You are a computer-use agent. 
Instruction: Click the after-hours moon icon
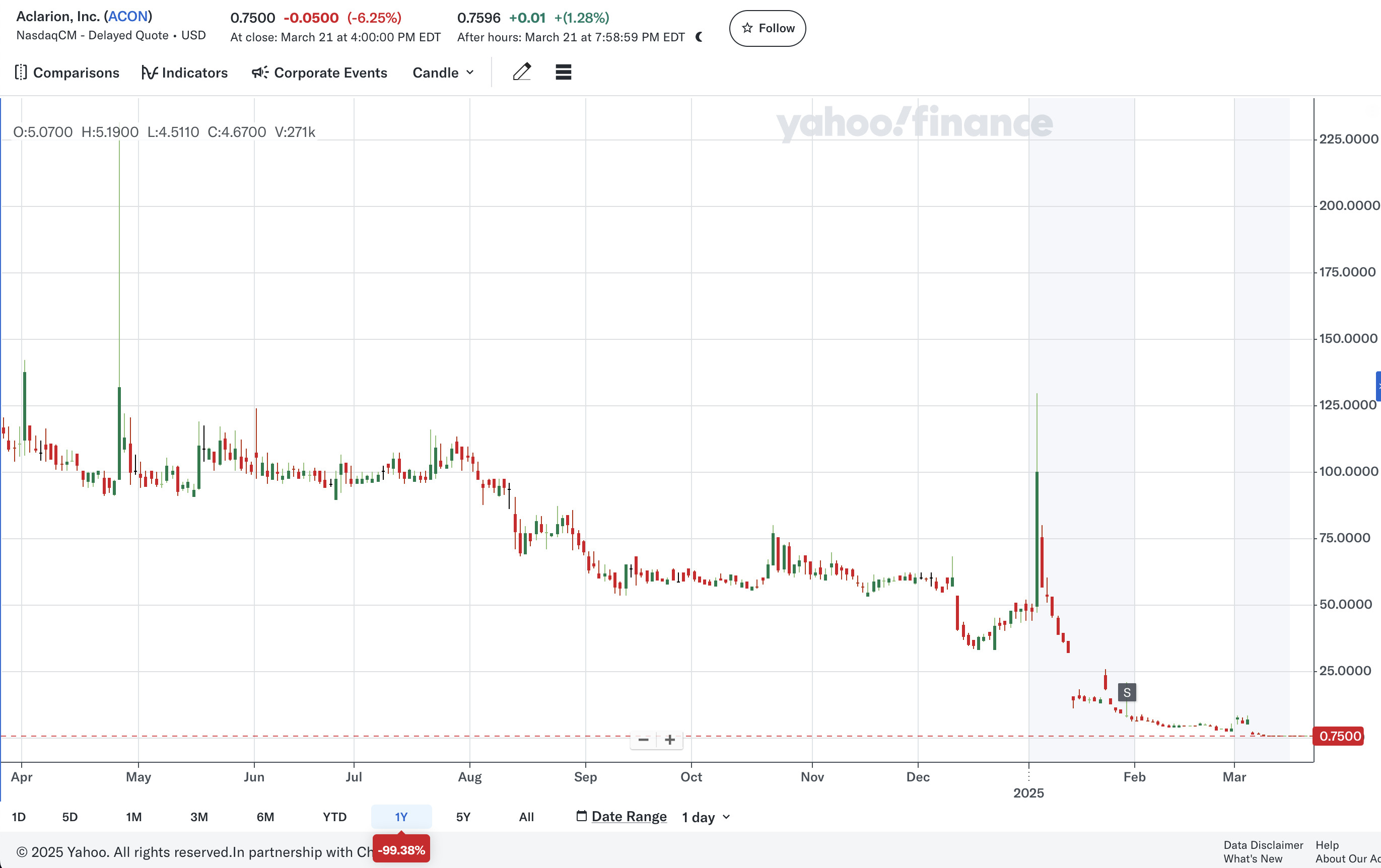point(699,37)
